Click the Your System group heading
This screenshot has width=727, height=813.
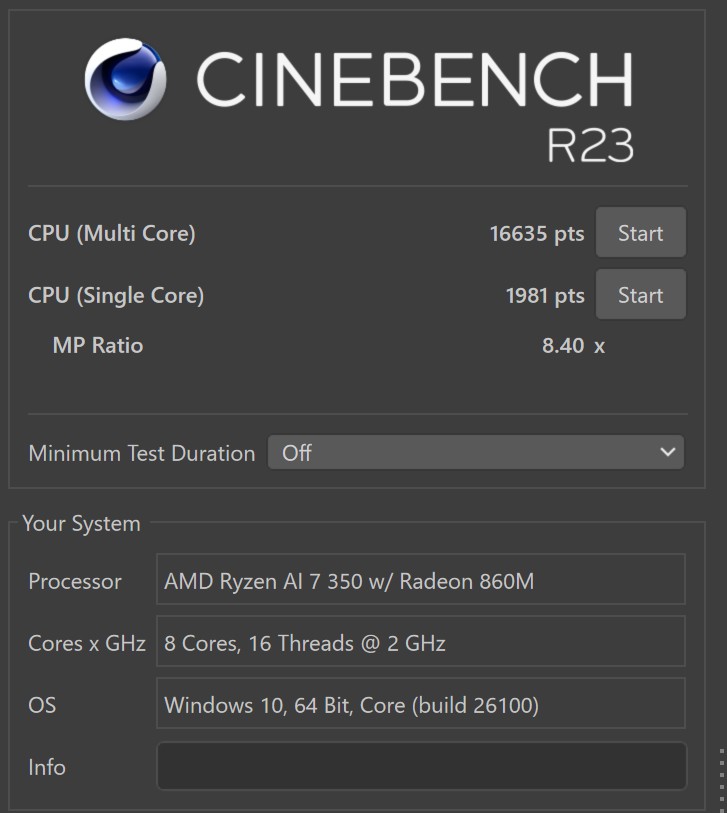[x=81, y=524]
